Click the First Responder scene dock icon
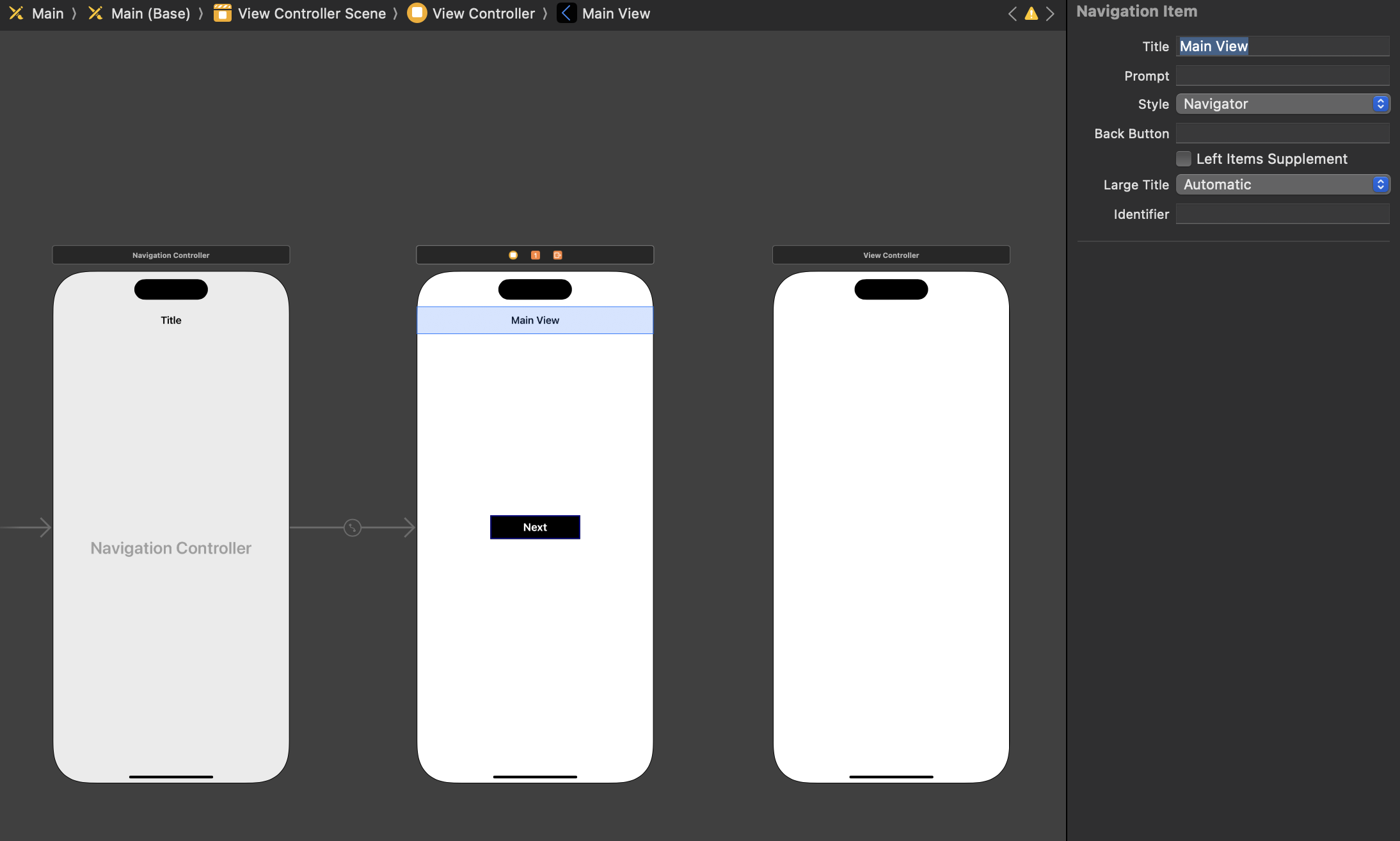Viewport: 1400px width, 841px height. (536, 255)
